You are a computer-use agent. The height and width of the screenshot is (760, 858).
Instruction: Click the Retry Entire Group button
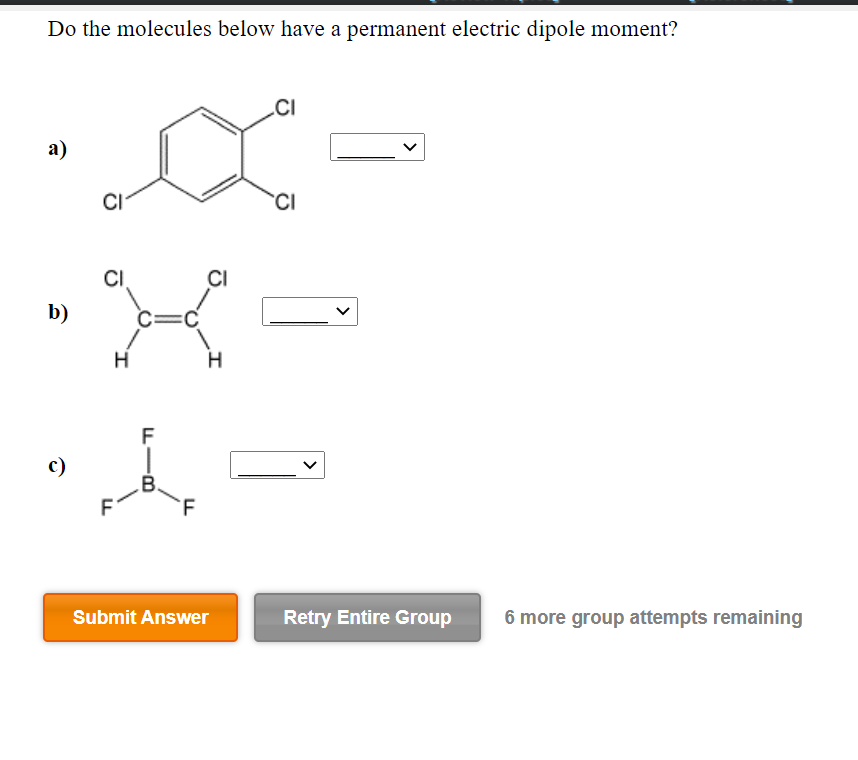click(366, 617)
